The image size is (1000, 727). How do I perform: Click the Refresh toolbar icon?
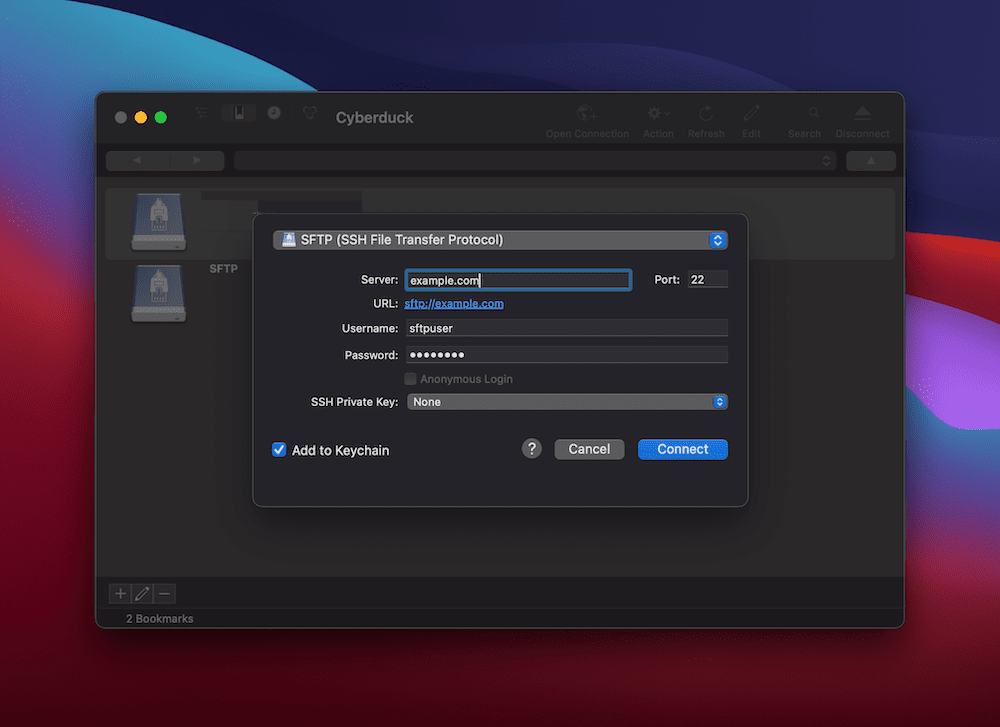click(x=705, y=114)
